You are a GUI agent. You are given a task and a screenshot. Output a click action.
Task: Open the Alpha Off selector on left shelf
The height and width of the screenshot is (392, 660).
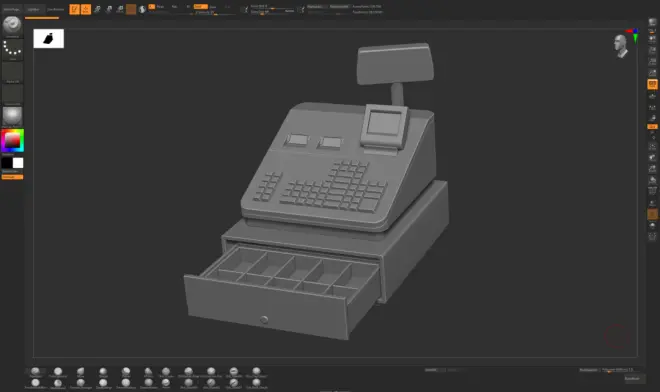click(12, 72)
